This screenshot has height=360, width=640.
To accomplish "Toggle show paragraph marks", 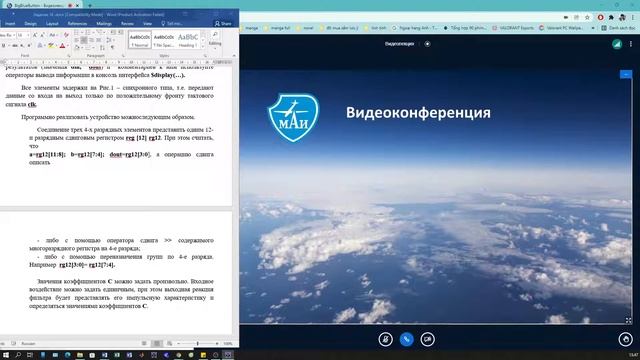I will 112,47.
